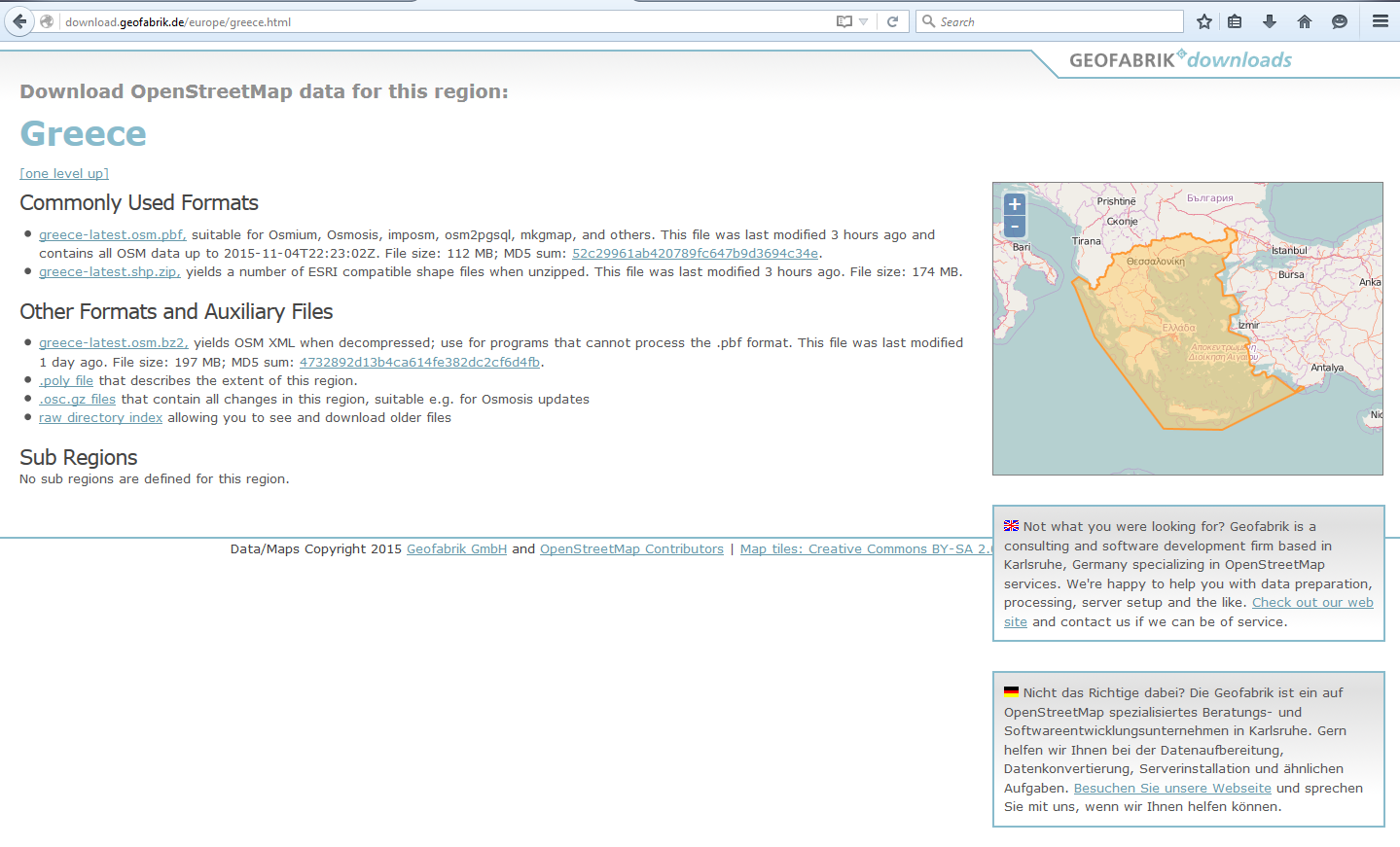Screen dimensions: 1400x847
Task: Click the Tirana label on map
Action: 1087,240
